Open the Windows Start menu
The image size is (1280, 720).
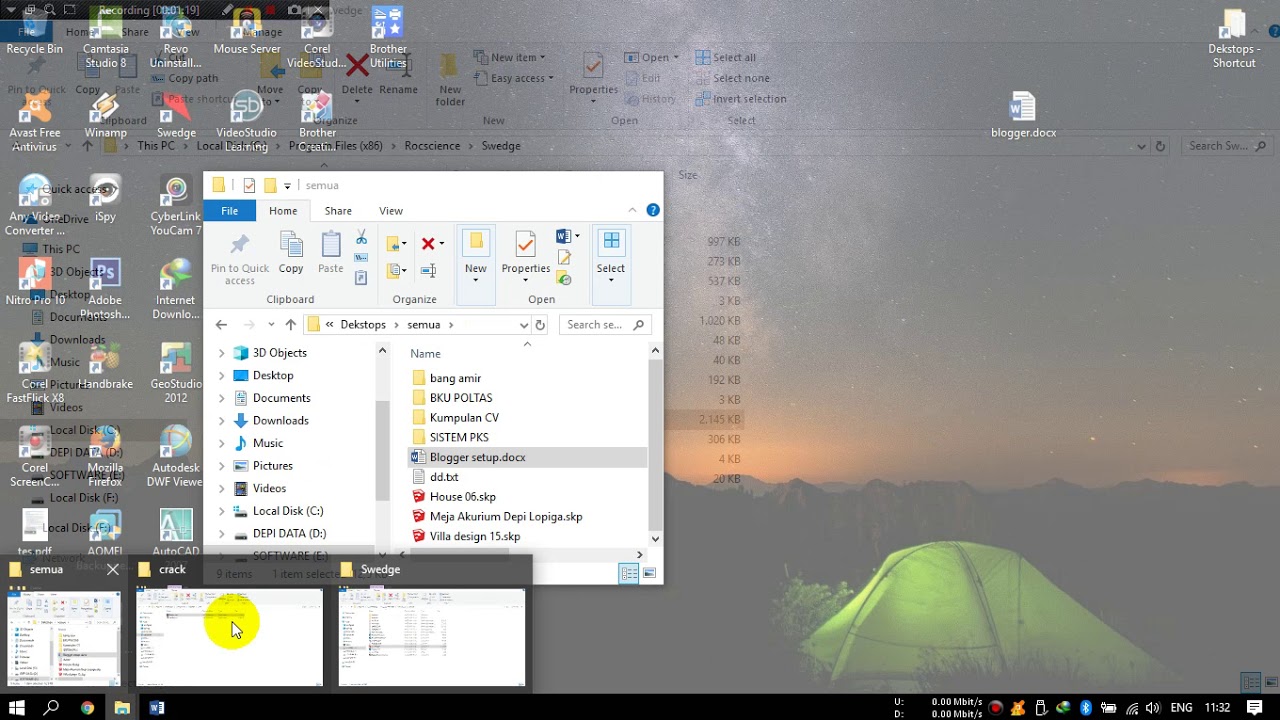pyautogui.click(x=17, y=708)
